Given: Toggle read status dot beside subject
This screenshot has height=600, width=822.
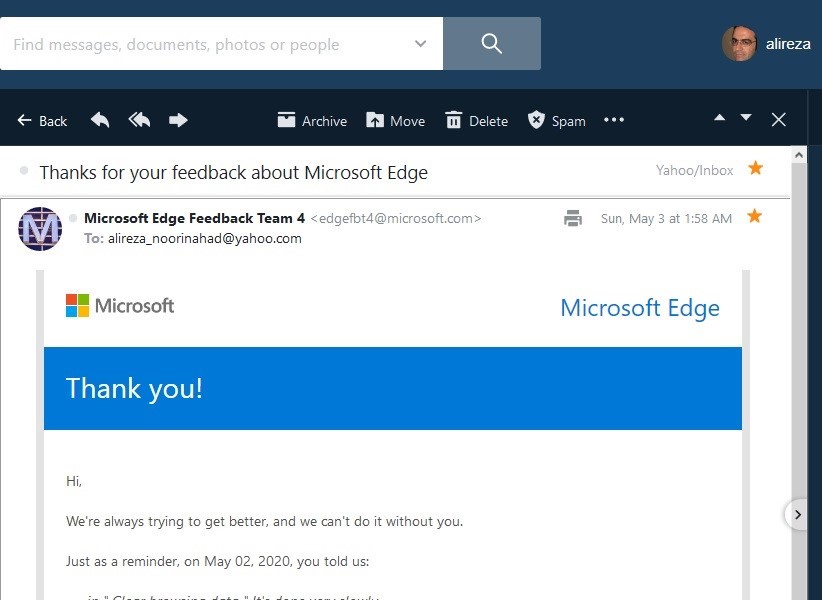Looking at the screenshot, I should point(24,170).
